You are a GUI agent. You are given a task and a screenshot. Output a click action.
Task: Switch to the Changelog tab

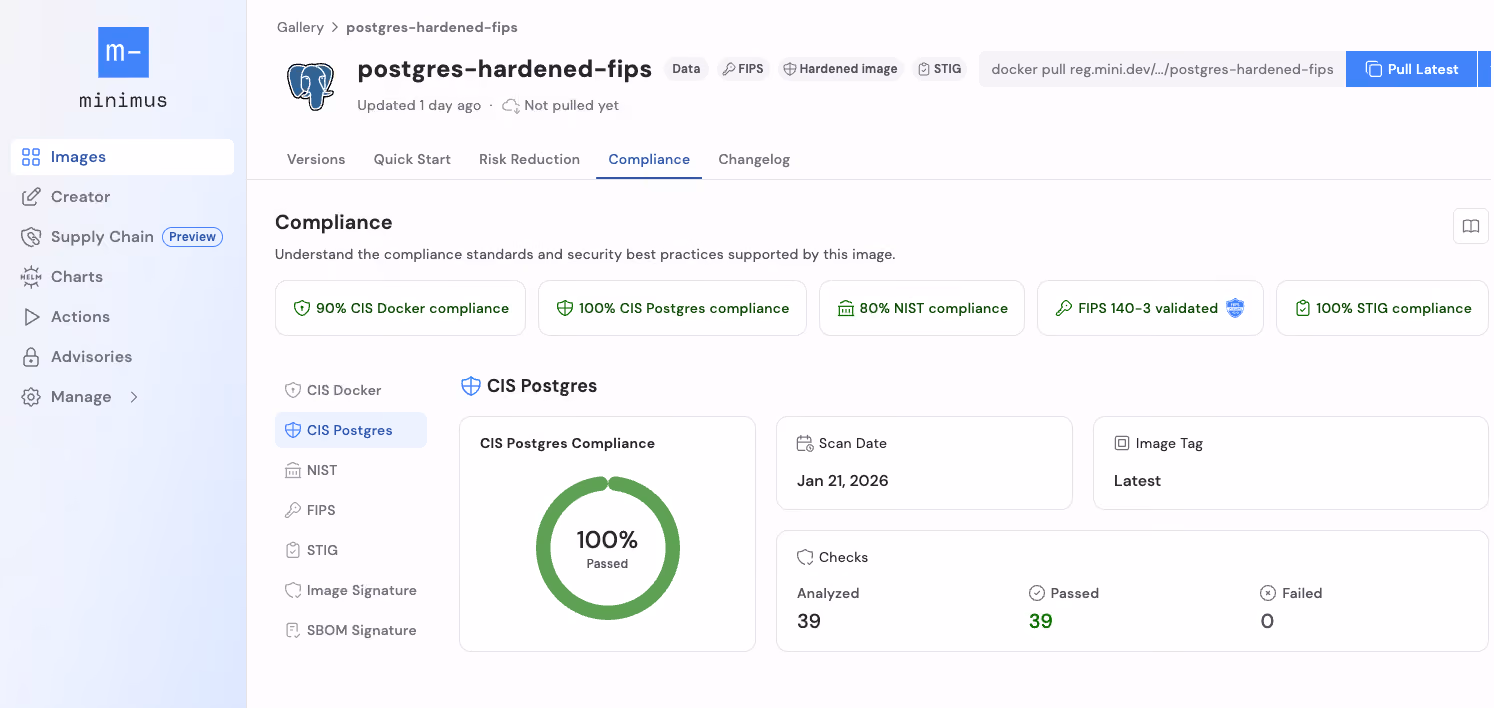coord(754,159)
